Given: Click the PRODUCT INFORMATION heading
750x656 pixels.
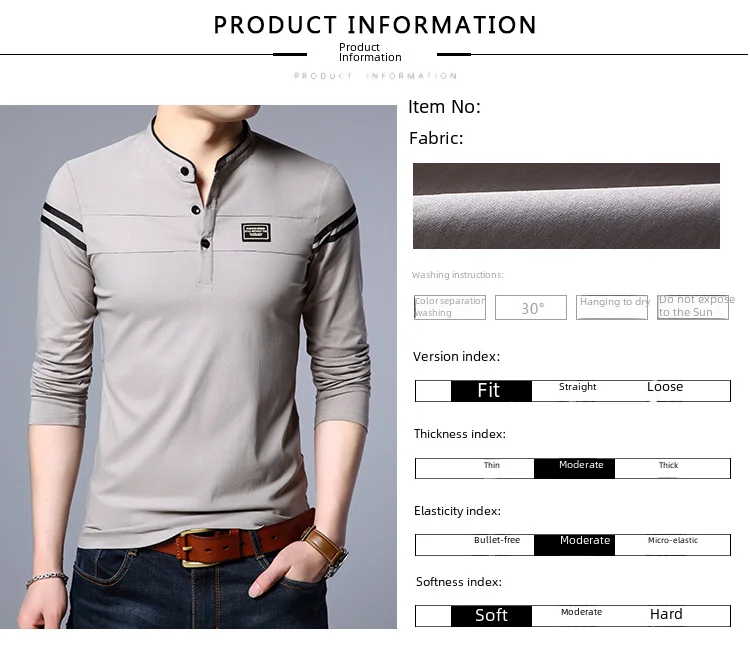Looking at the screenshot, I should tap(375, 25).
